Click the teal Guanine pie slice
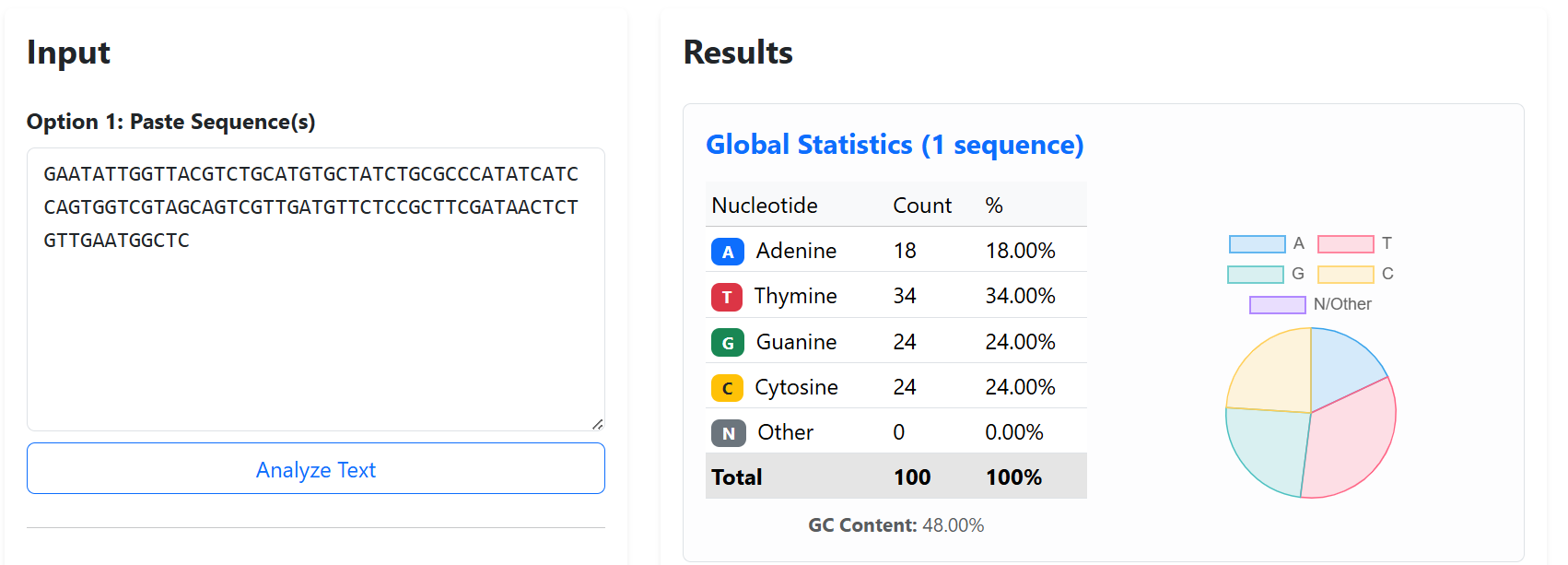 [x=1267, y=447]
